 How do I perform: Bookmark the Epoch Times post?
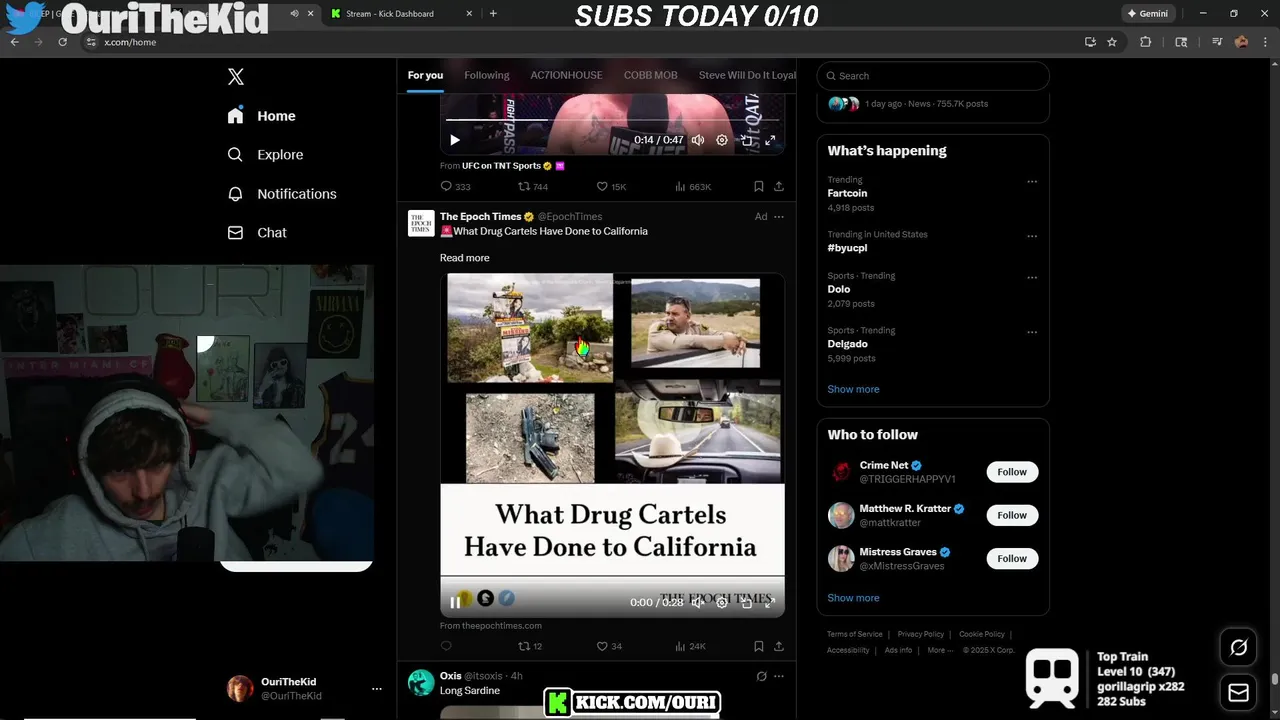pyautogui.click(x=759, y=647)
